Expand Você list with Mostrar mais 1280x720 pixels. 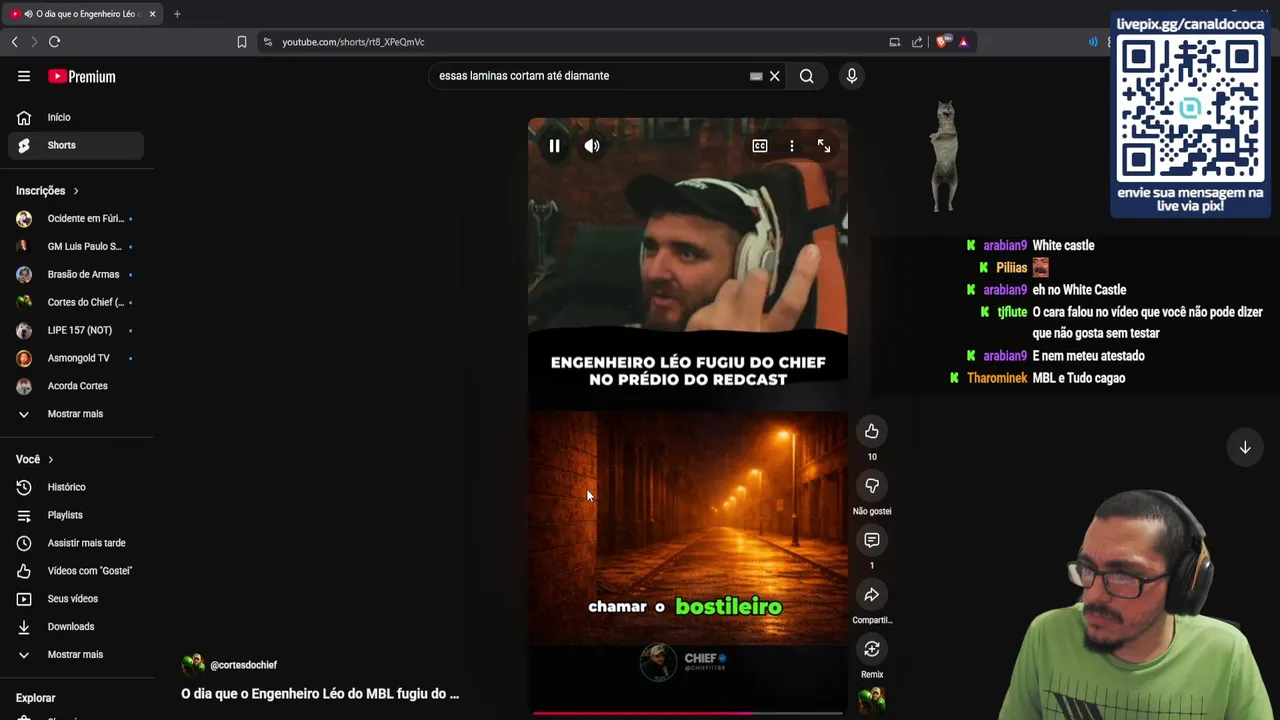77,655
